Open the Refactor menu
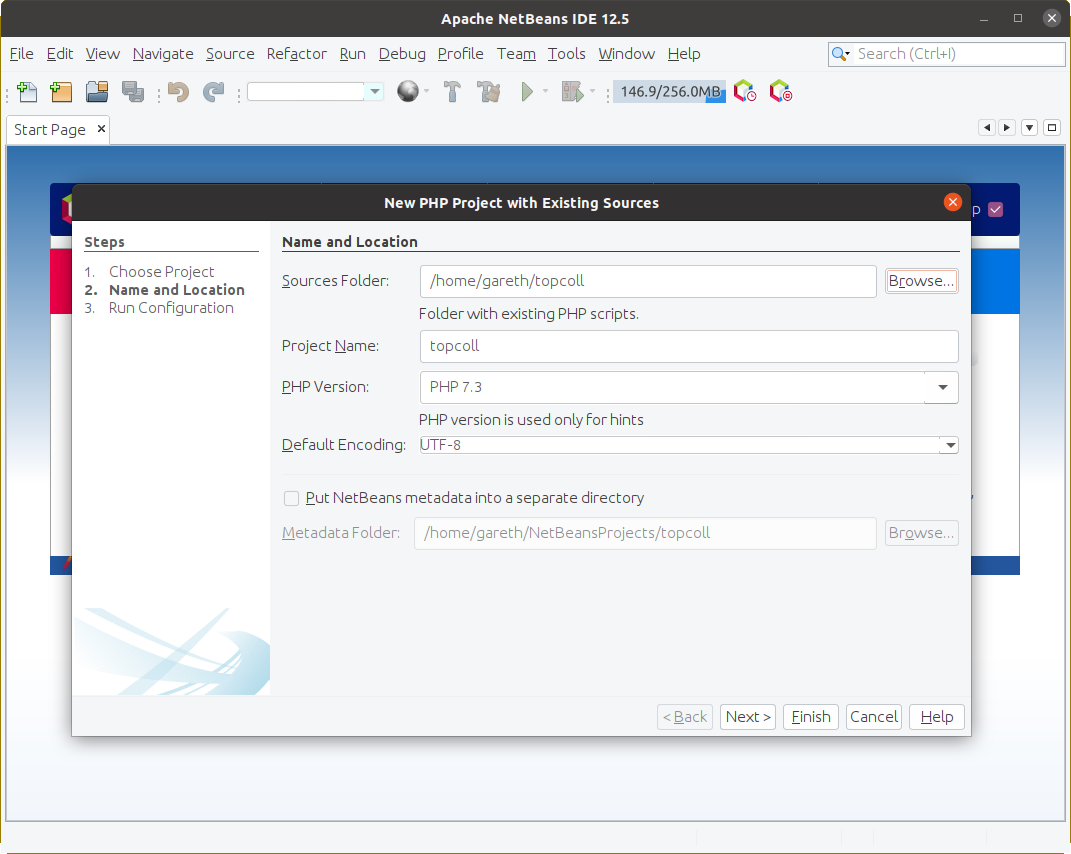 [296, 54]
